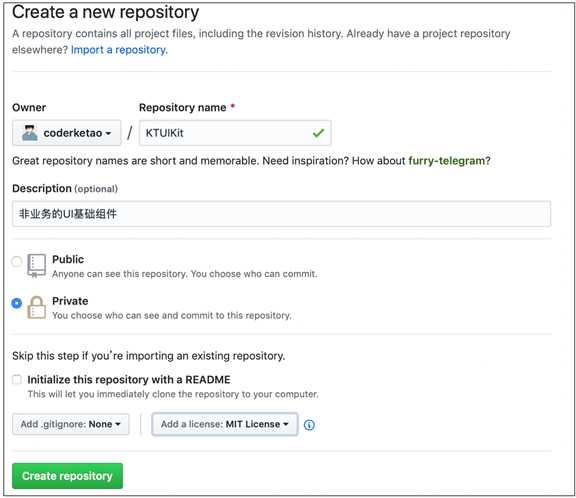Select the Public radio button
576x498 pixels.
tap(17, 261)
